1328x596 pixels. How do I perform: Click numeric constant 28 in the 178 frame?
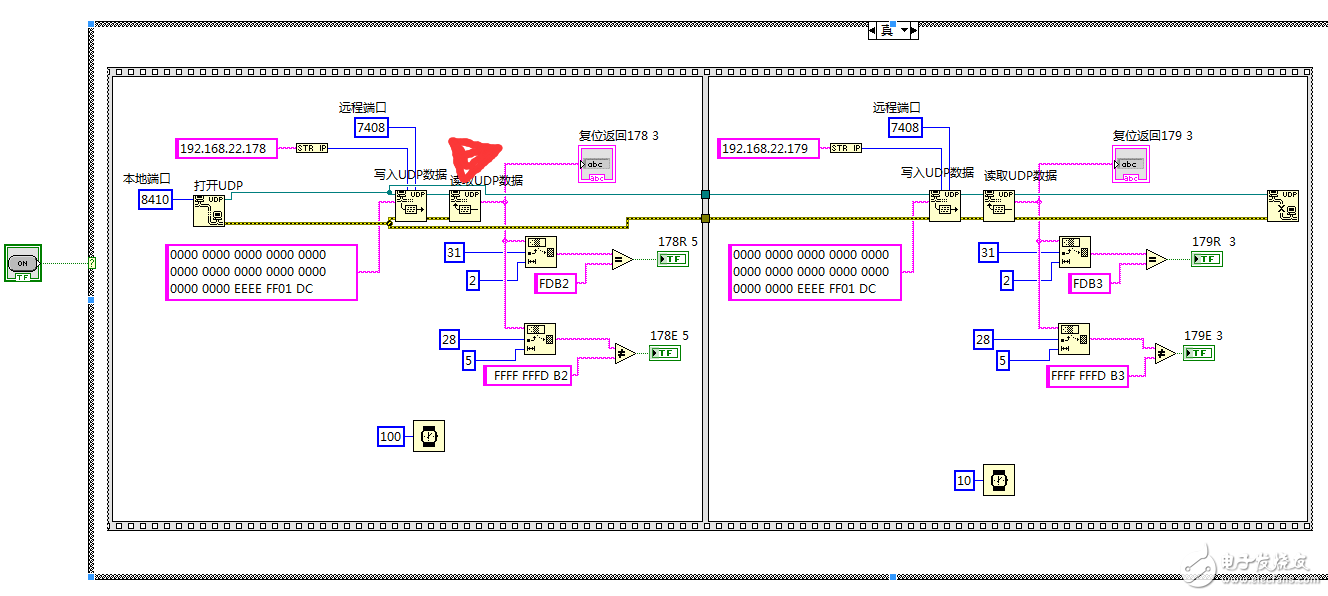coord(449,340)
